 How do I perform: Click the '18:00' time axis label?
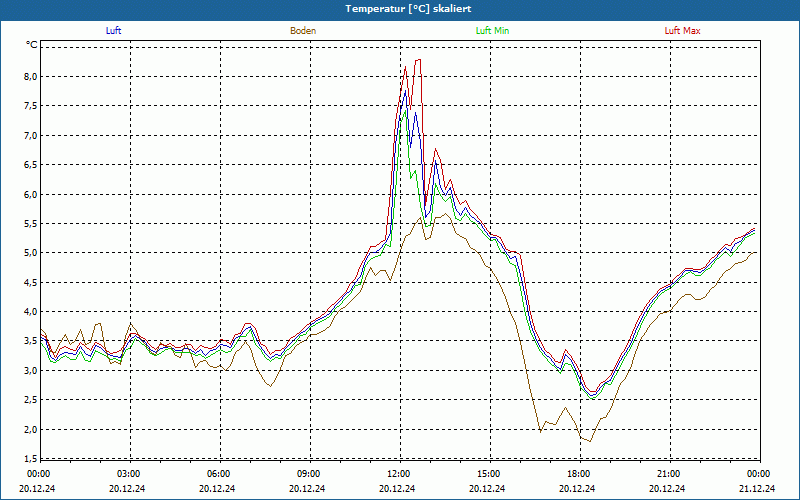(581, 474)
